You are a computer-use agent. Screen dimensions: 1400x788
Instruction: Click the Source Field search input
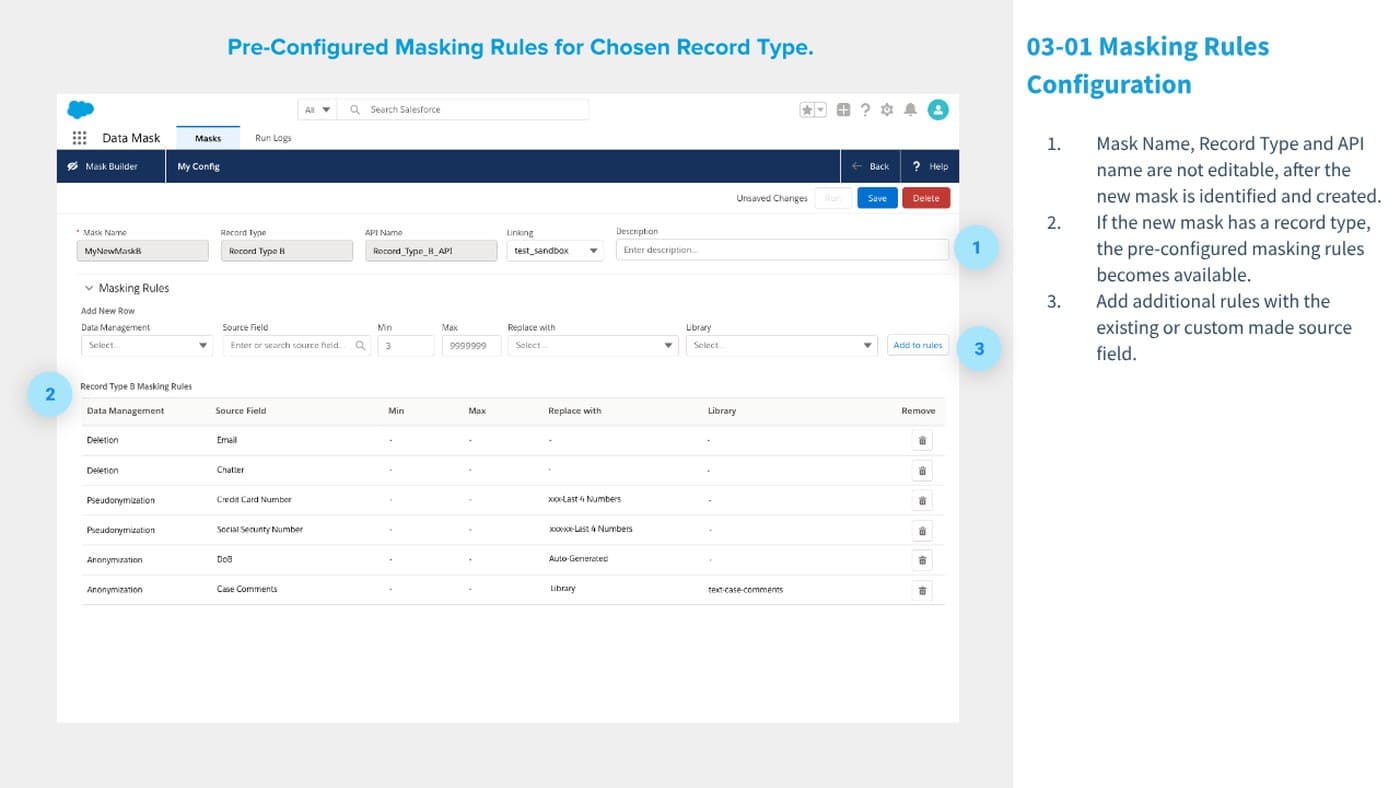pos(297,345)
